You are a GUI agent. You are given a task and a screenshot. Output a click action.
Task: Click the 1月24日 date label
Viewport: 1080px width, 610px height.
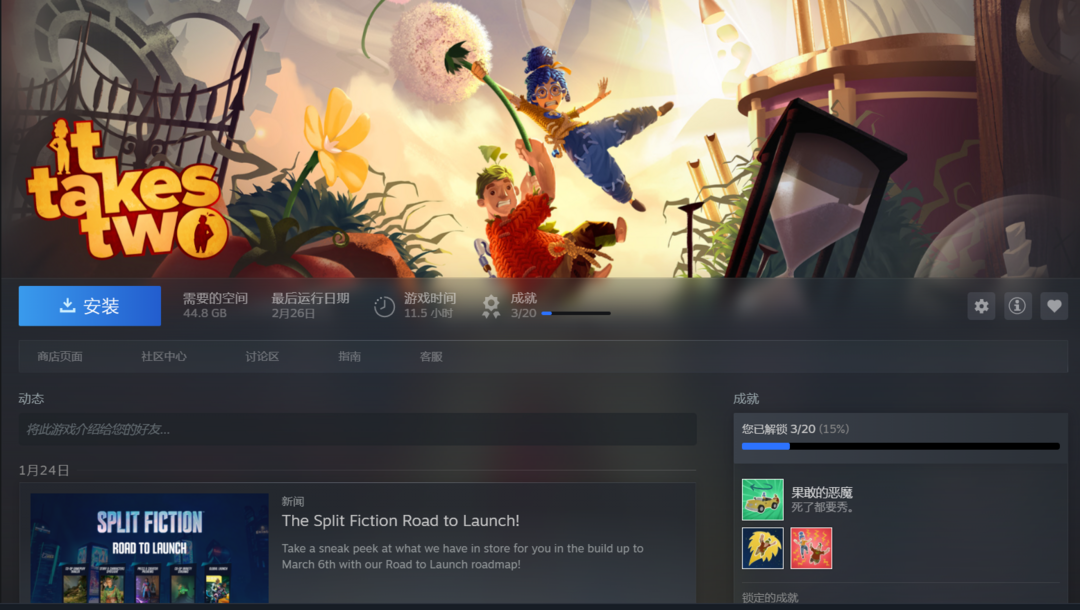point(44,470)
